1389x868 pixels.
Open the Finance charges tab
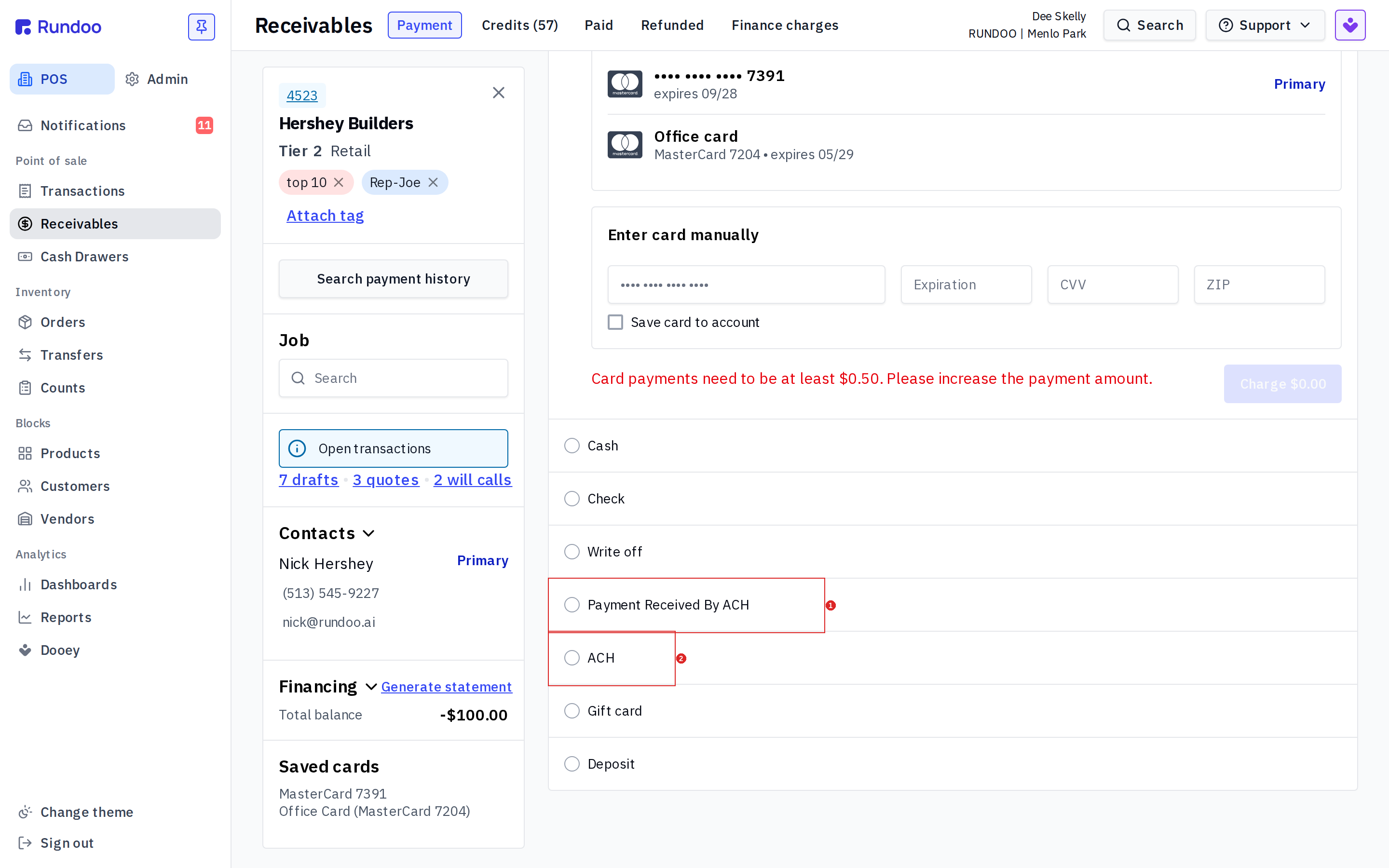point(785,25)
